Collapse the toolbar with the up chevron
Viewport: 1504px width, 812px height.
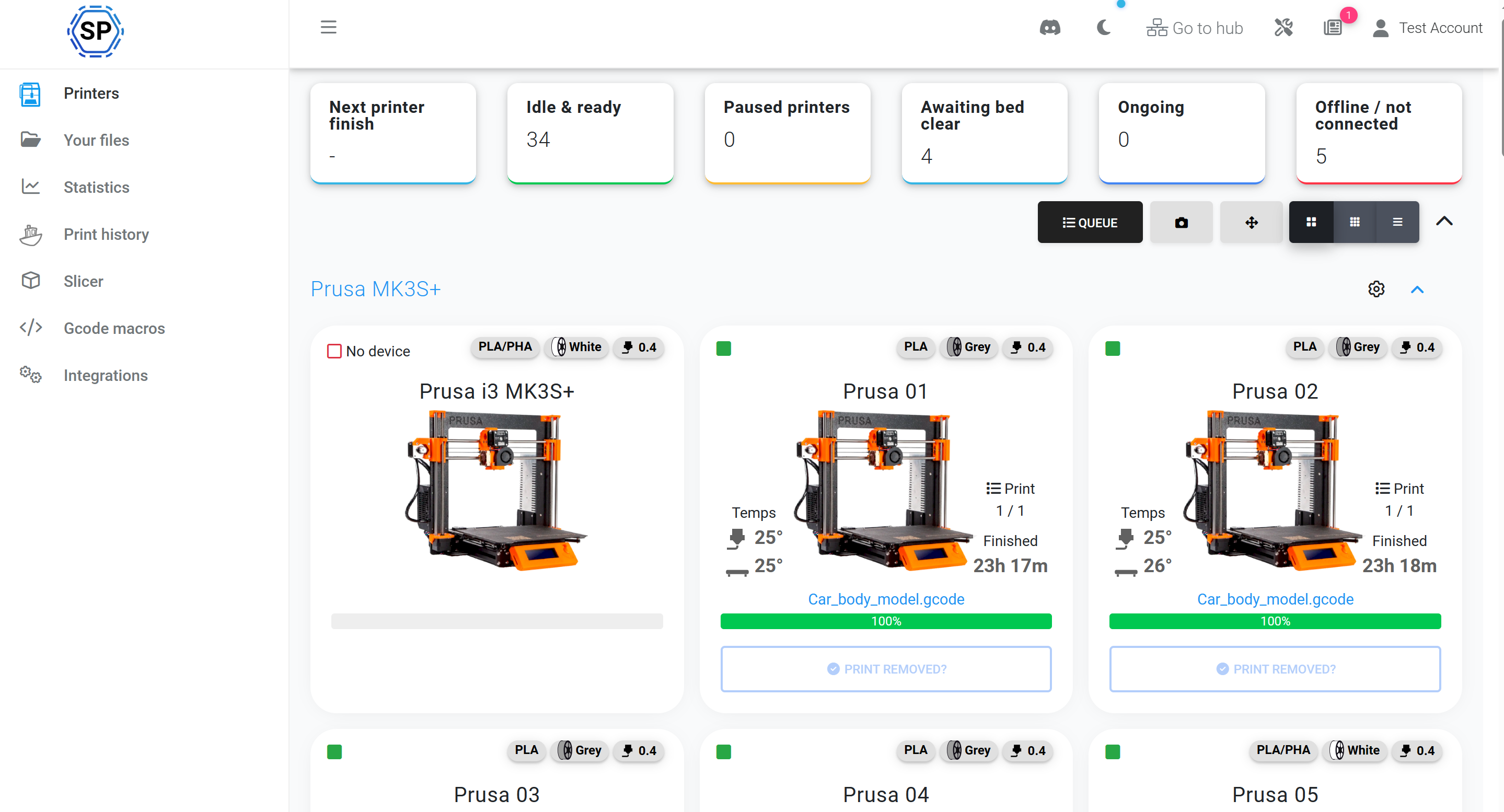(1444, 221)
